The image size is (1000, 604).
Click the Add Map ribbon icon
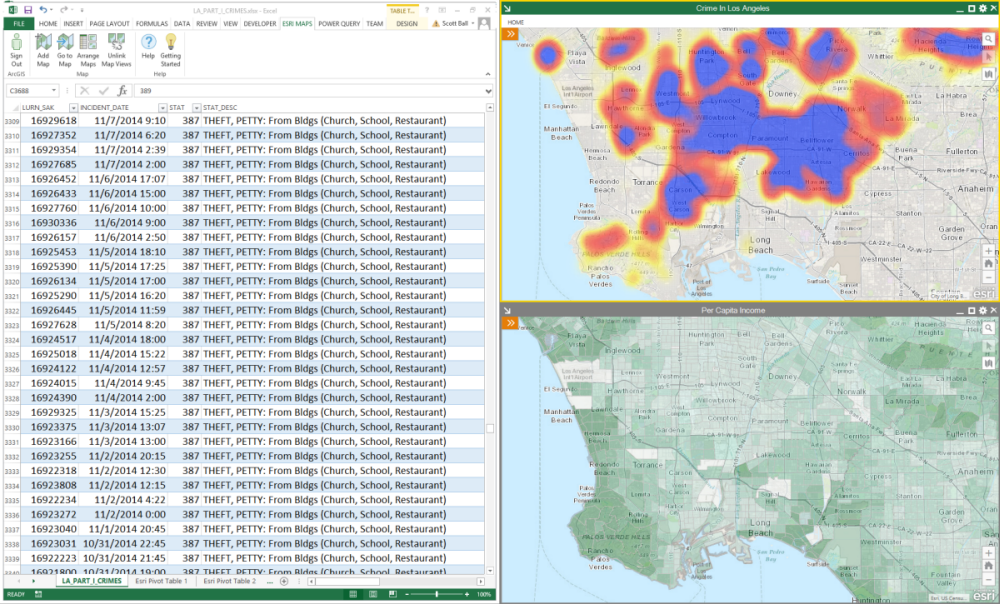coord(43,50)
